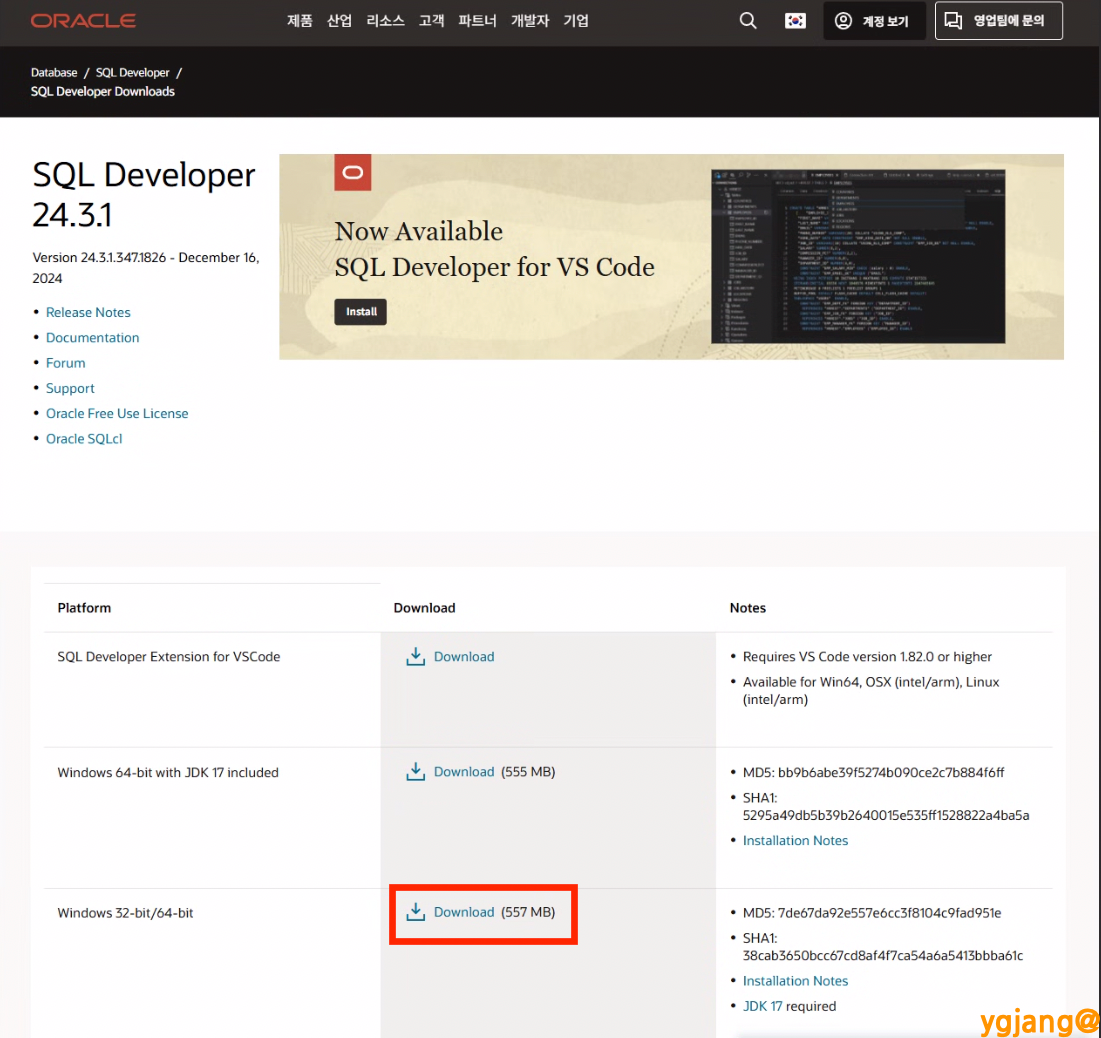Click 'SQL Developer Extension for VSCode' text
The width and height of the screenshot is (1101, 1038).
coord(169,657)
